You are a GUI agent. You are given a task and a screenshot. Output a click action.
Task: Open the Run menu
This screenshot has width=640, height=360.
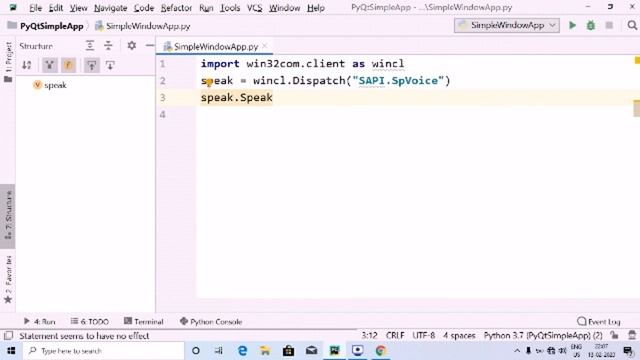[x=206, y=8]
